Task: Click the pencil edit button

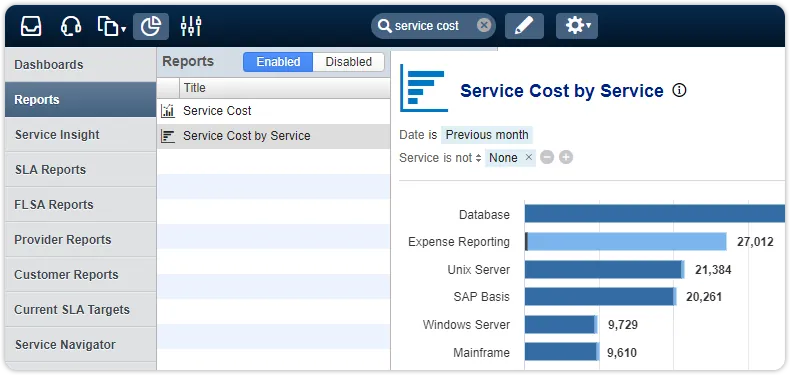Action: click(524, 26)
